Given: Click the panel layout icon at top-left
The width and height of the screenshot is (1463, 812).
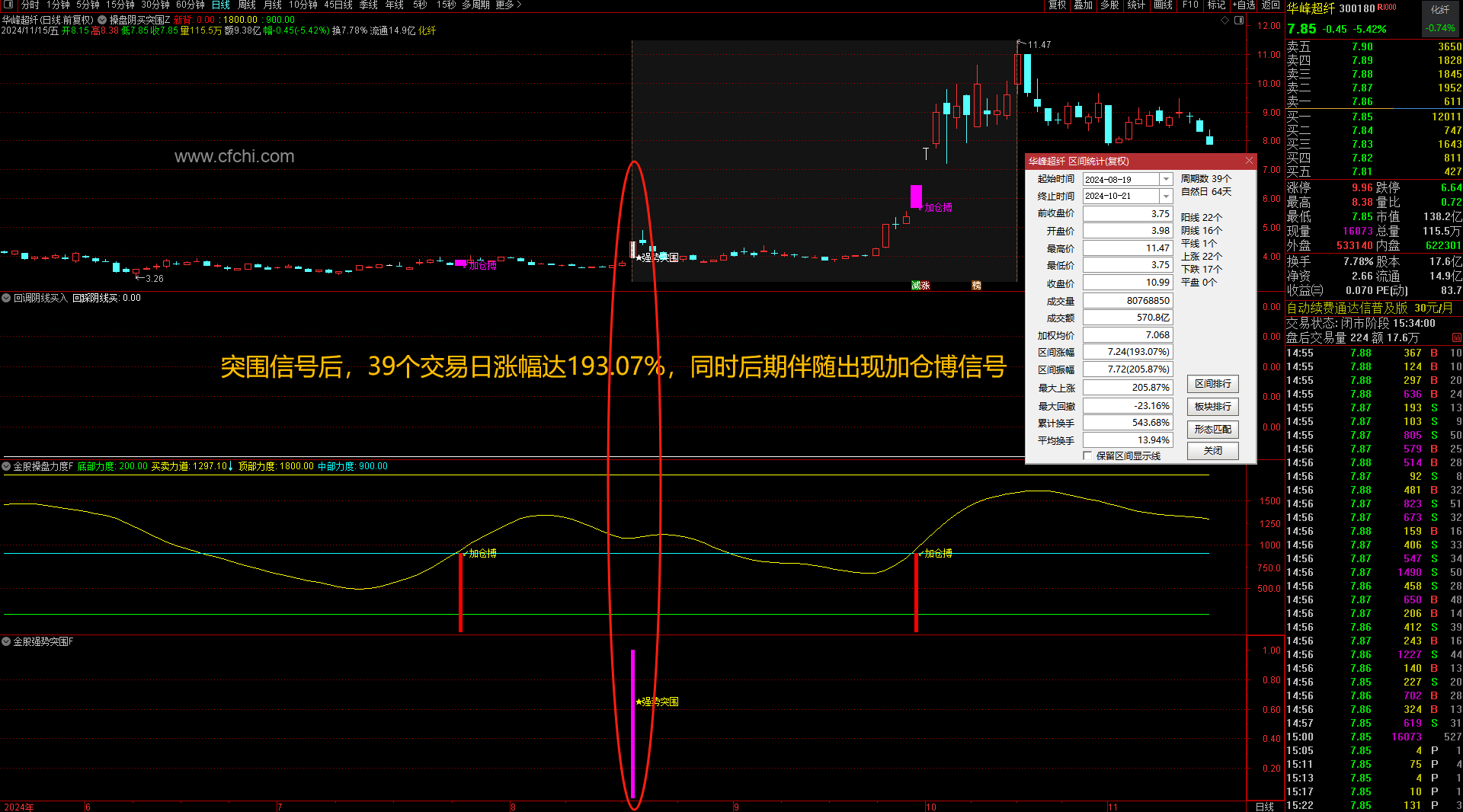Looking at the screenshot, I should click(x=8, y=5).
